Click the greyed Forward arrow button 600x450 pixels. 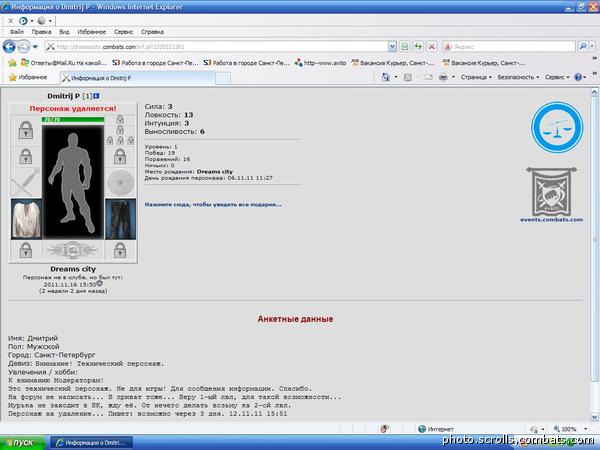click(24, 46)
